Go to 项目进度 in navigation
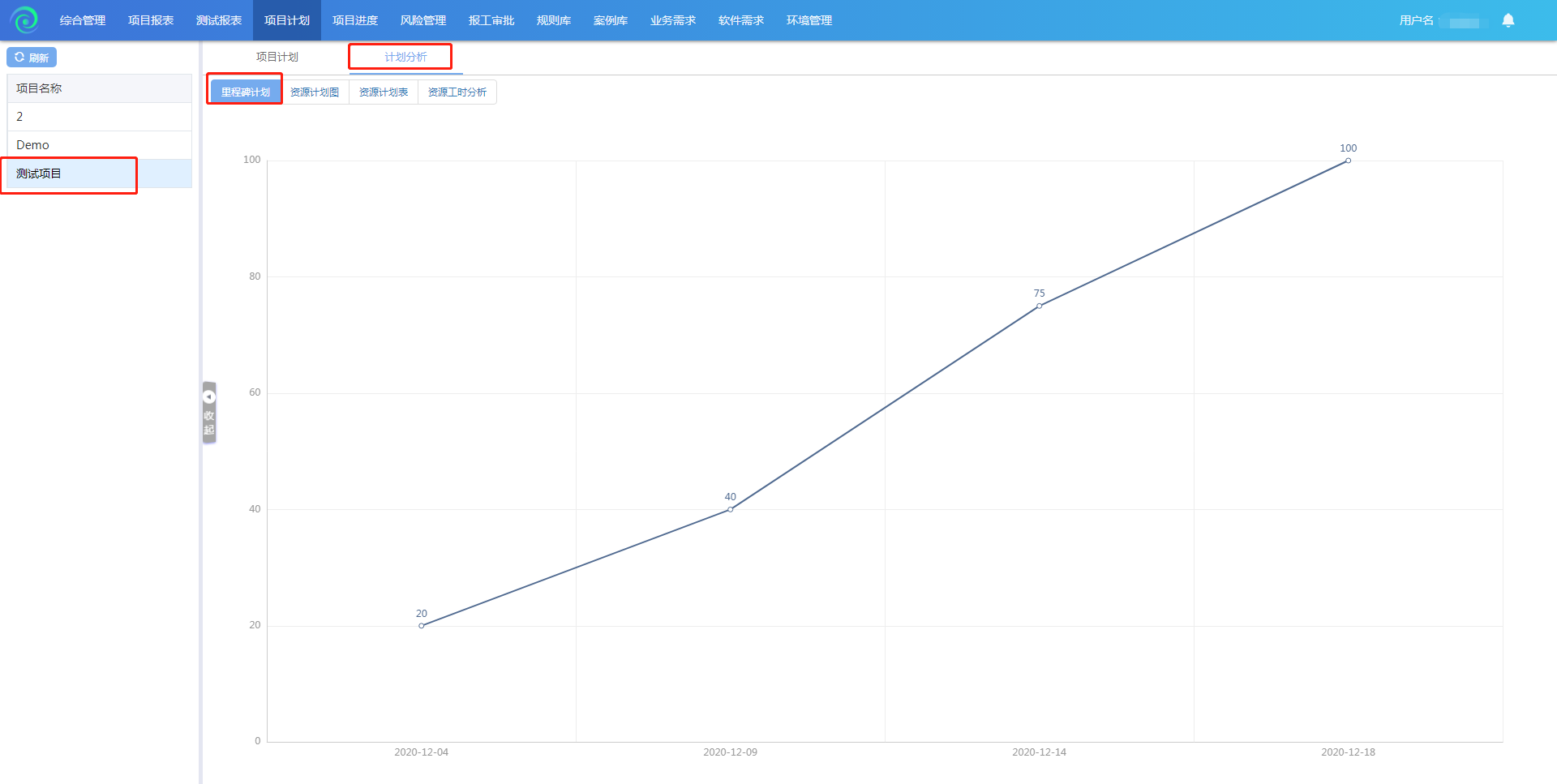Screen dimensions: 1557x784 [355, 20]
